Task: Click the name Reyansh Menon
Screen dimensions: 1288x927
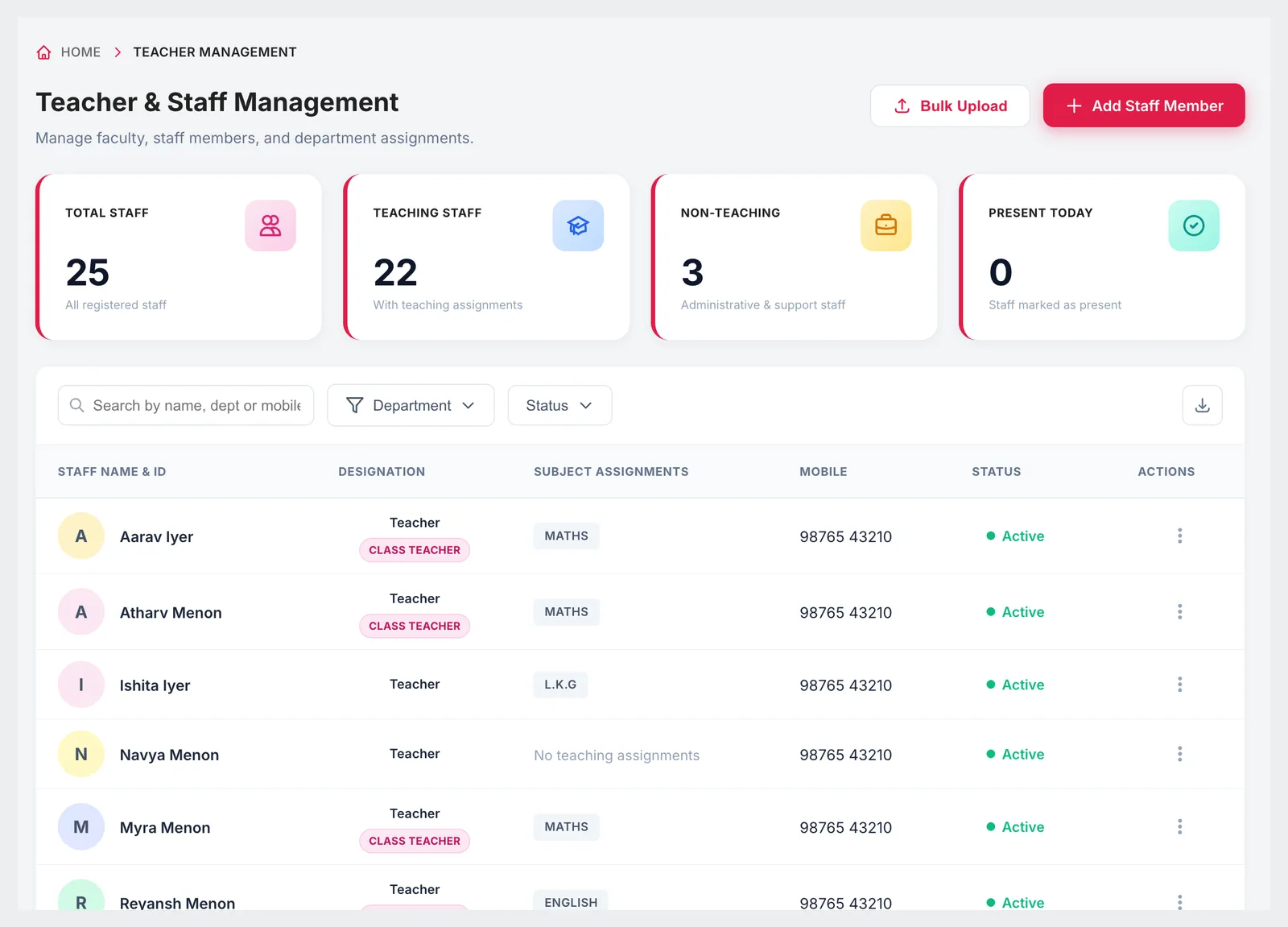Action: coord(178,903)
